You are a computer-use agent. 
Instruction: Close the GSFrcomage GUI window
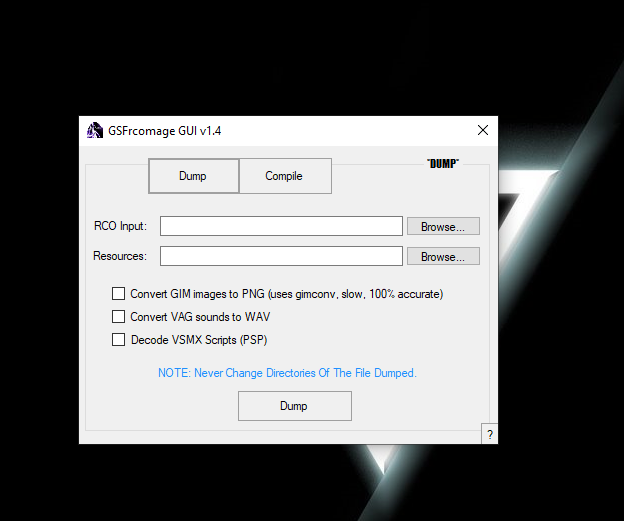tap(483, 130)
